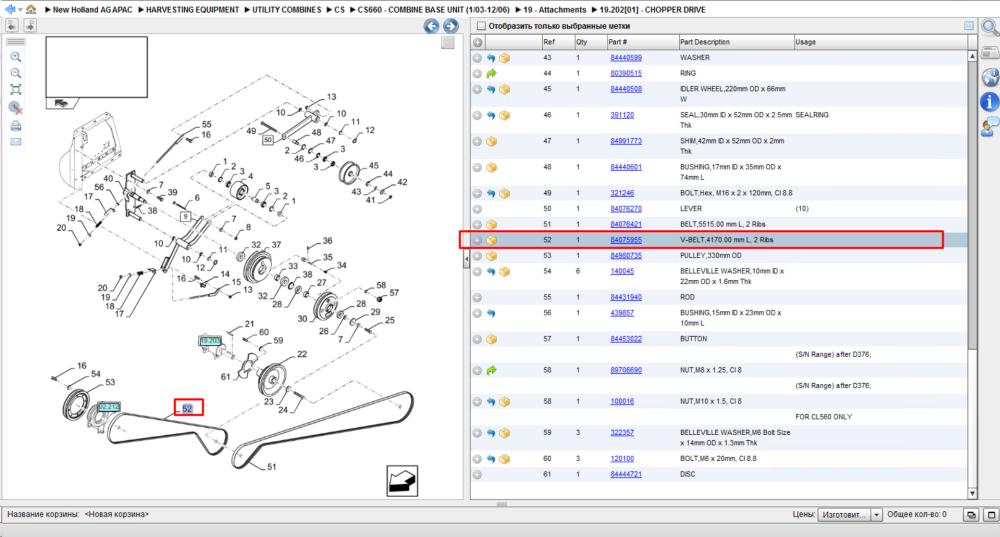This screenshot has width=1000, height=537.
Task: Click the gray square diagram corner button
Action: point(448,43)
